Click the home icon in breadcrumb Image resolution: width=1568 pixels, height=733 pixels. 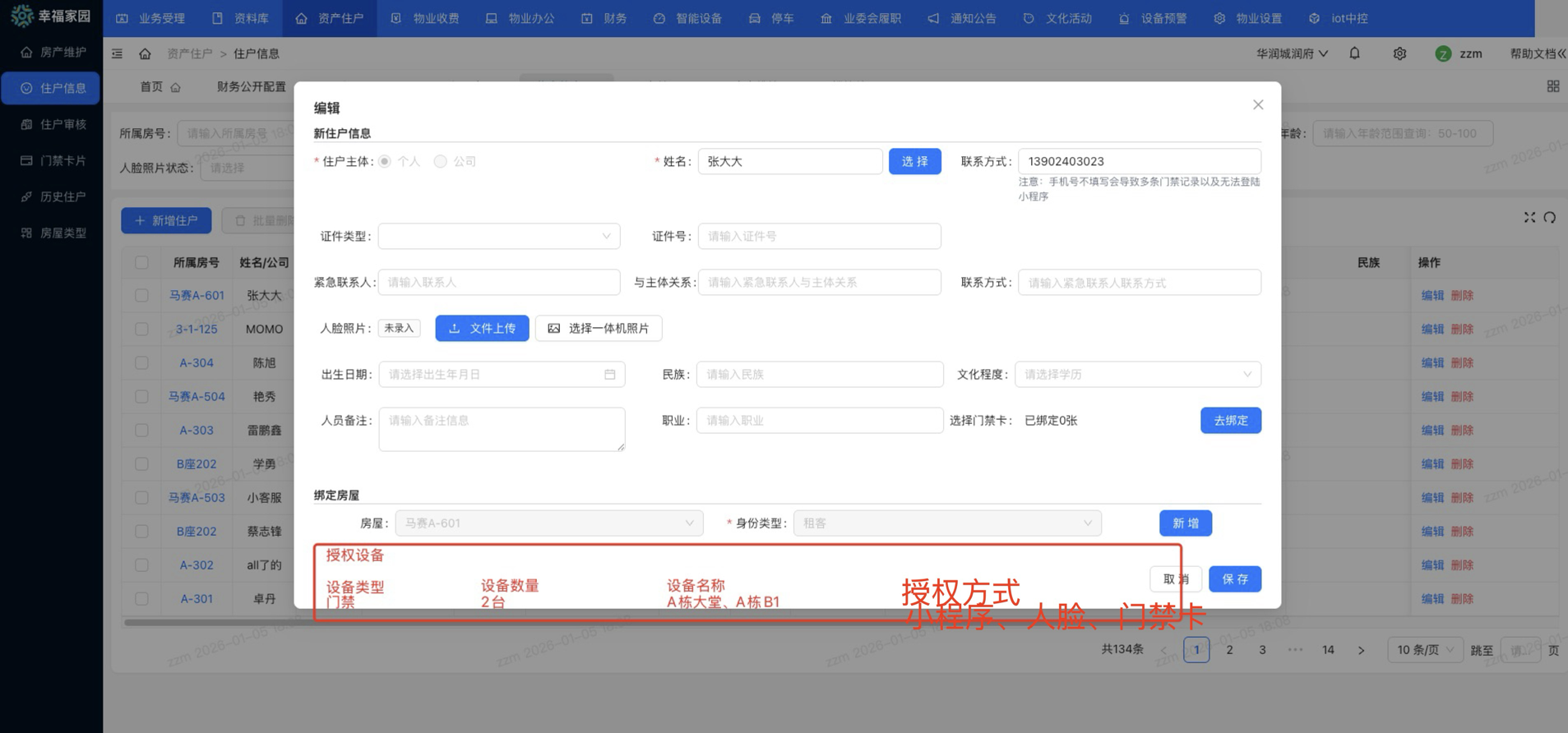145,53
